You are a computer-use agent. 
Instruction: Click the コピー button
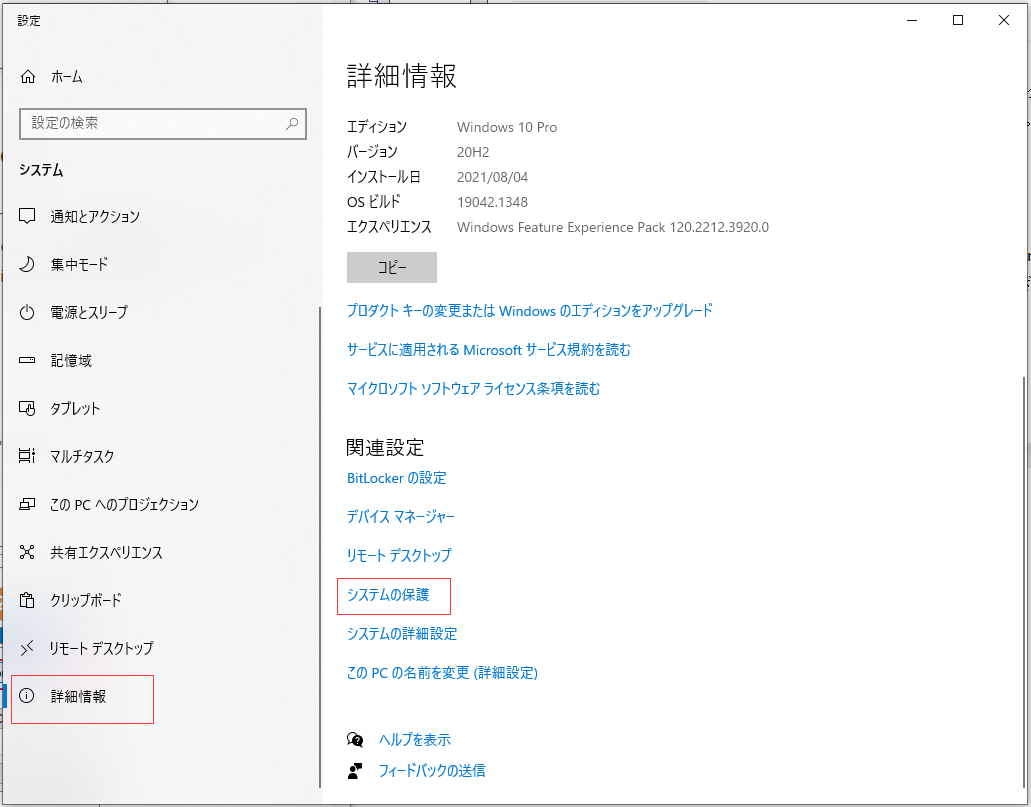(391, 267)
